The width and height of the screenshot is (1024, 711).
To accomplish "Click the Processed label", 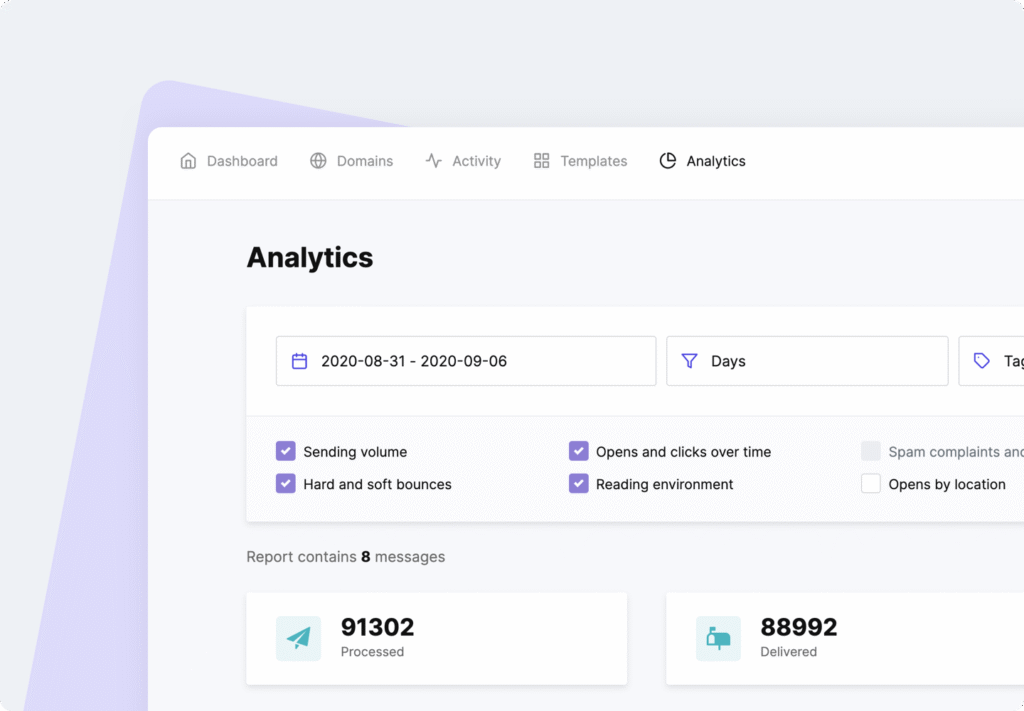I will [x=372, y=652].
